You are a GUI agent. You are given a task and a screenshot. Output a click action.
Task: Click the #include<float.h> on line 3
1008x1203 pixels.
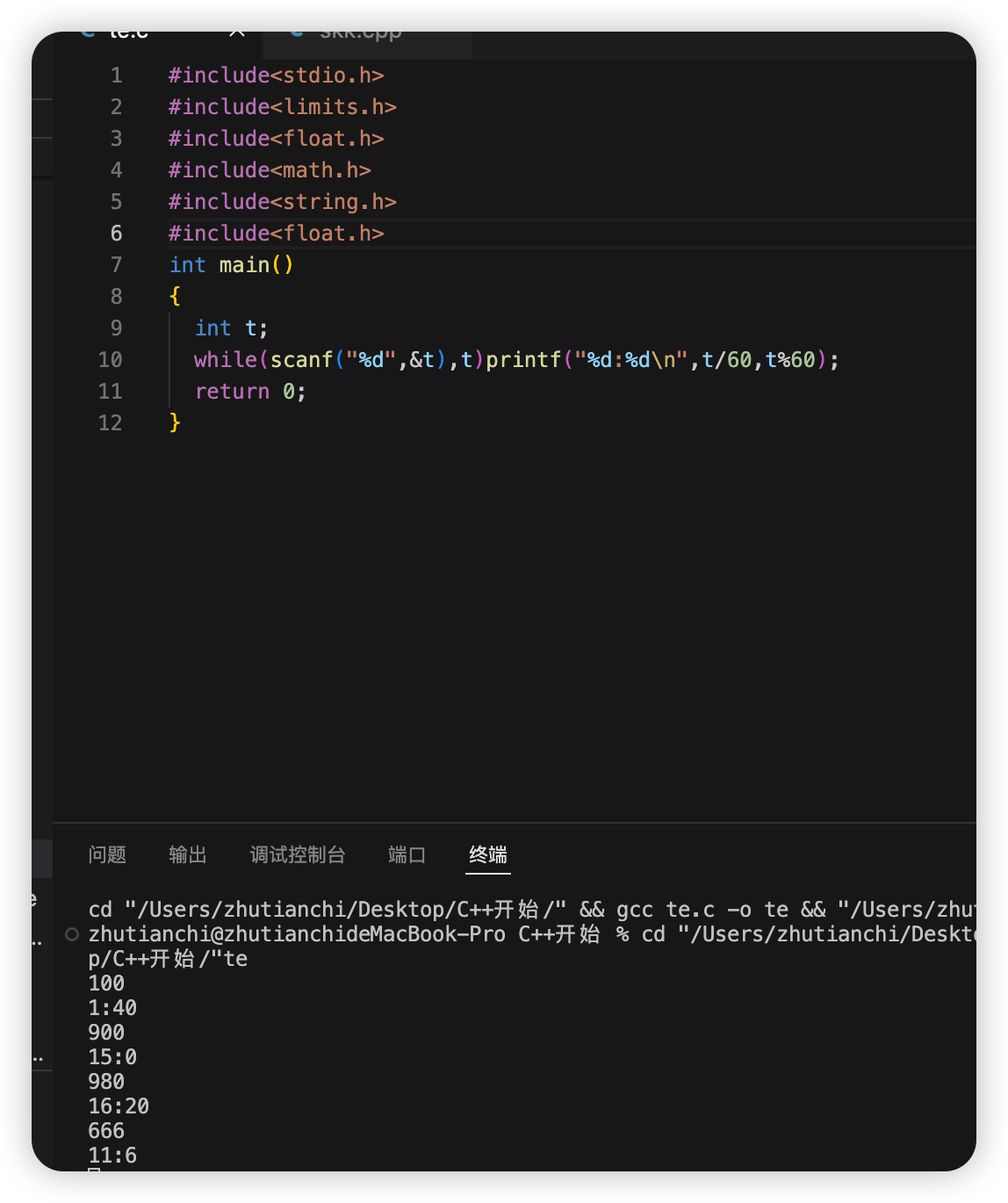[x=277, y=139]
